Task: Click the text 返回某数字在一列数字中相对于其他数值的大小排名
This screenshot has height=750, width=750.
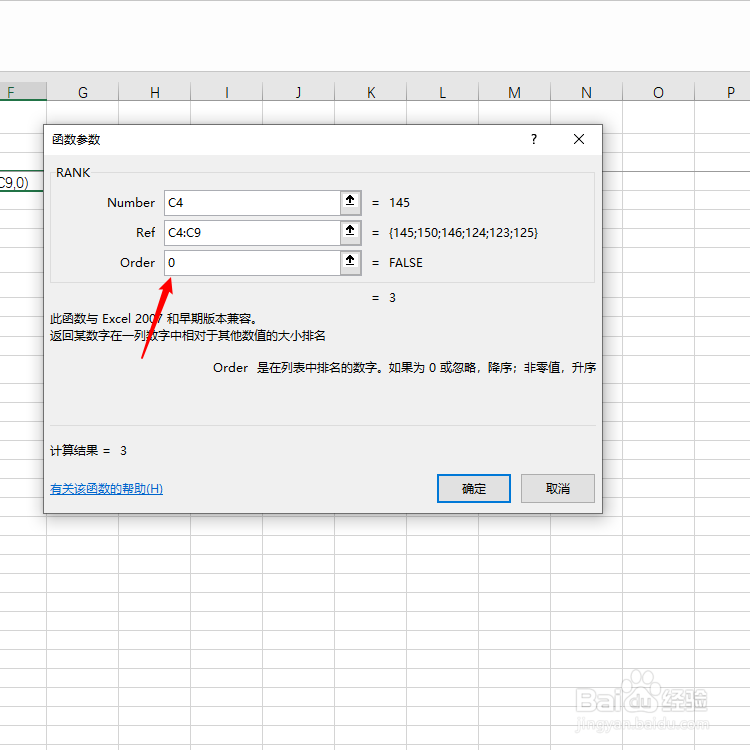Action: (188, 336)
